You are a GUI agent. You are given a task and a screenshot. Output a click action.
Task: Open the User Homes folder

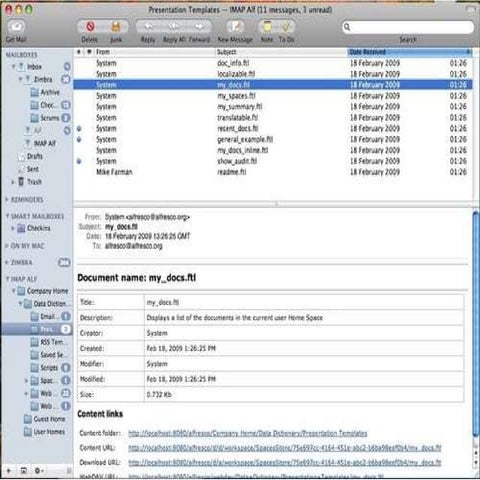tap(49, 432)
